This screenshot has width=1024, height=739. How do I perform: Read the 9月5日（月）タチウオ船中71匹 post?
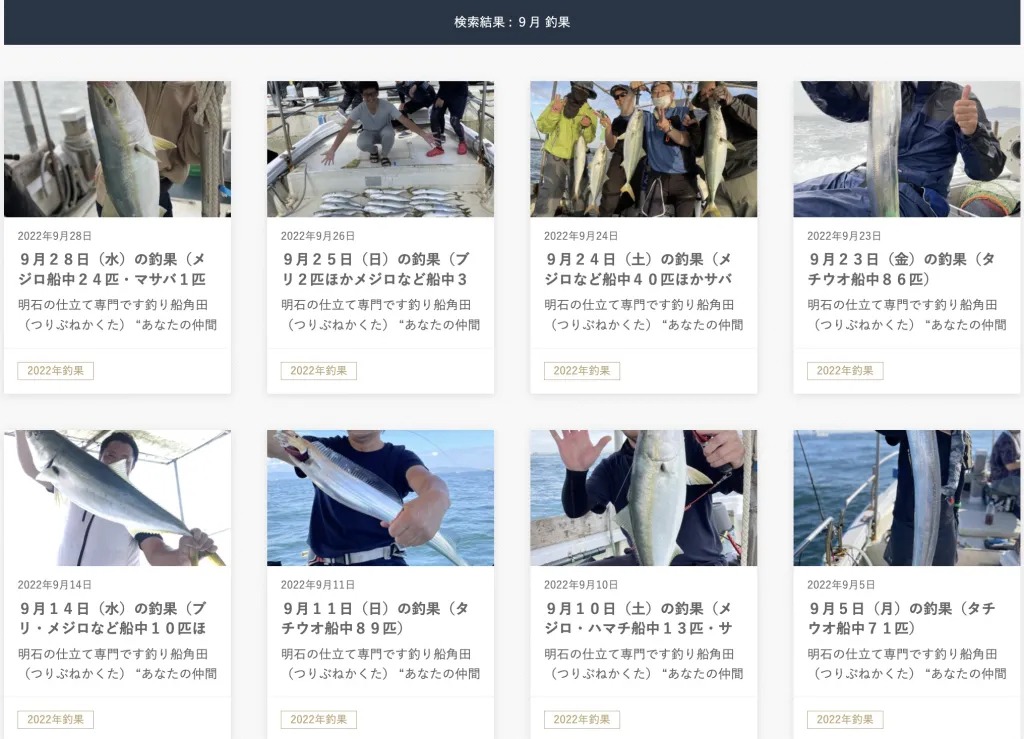point(902,618)
